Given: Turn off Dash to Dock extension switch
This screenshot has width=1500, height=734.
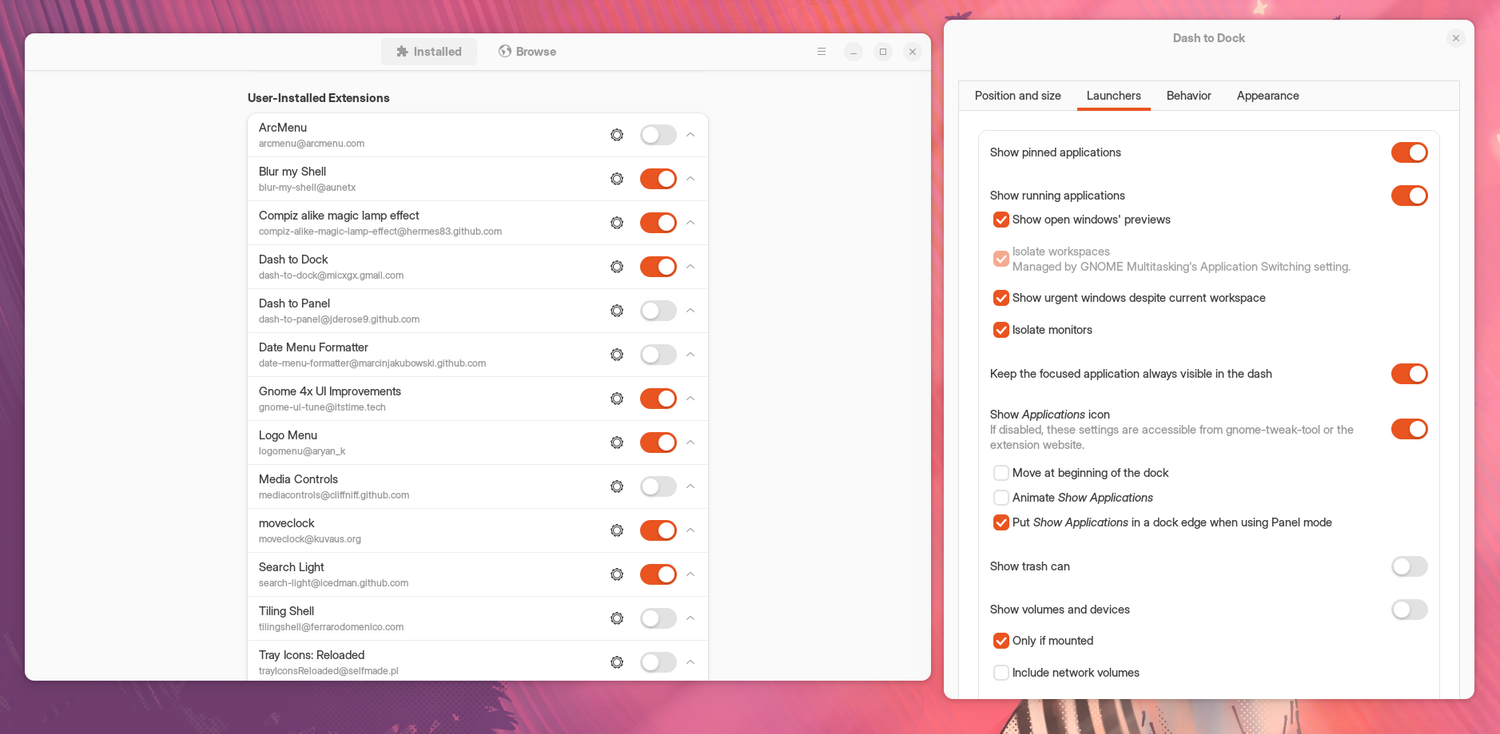Looking at the screenshot, I should pyautogui.click(x=658, y=267).
